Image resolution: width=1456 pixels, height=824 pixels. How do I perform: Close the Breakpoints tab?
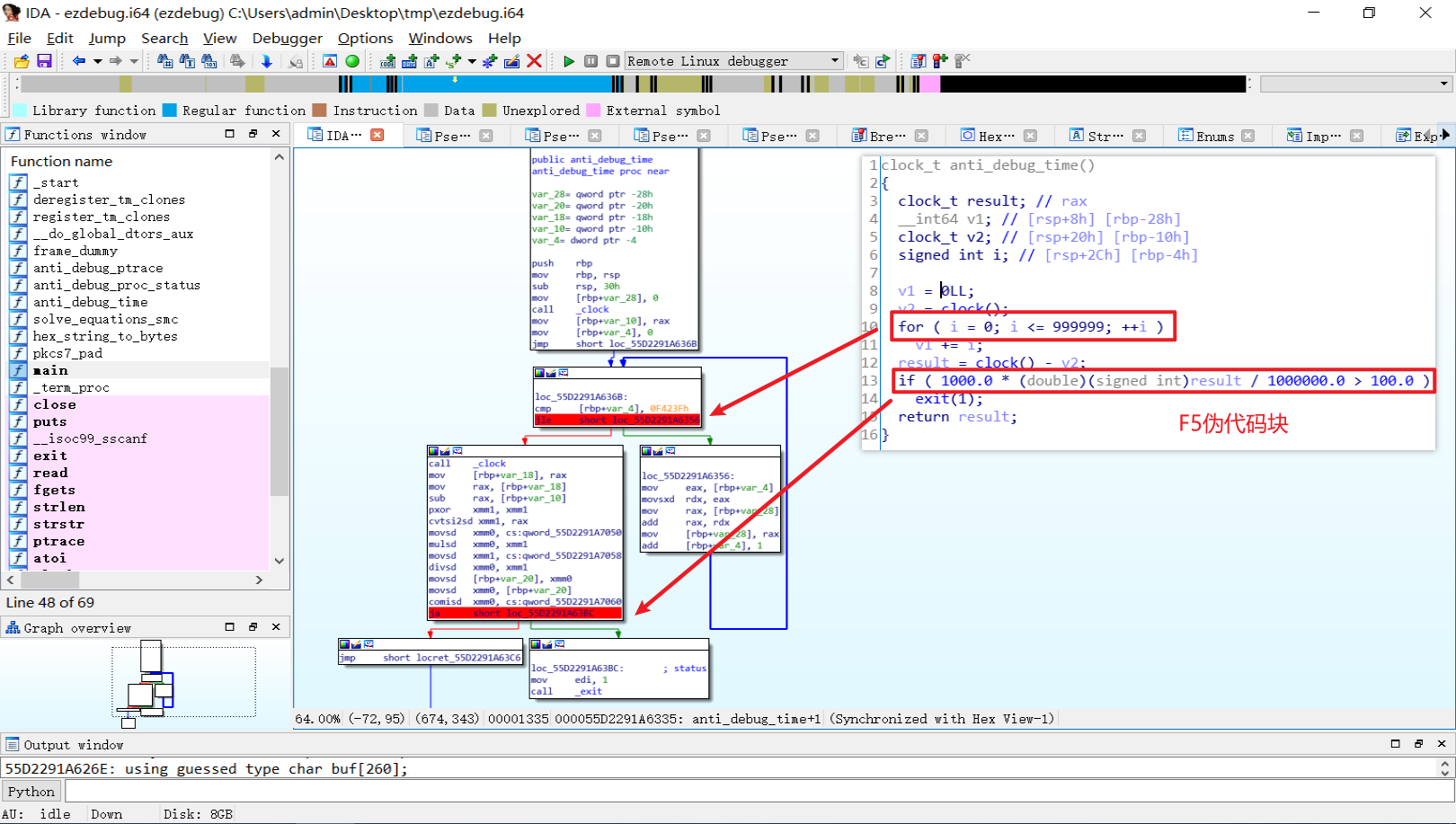click(921, 136)
